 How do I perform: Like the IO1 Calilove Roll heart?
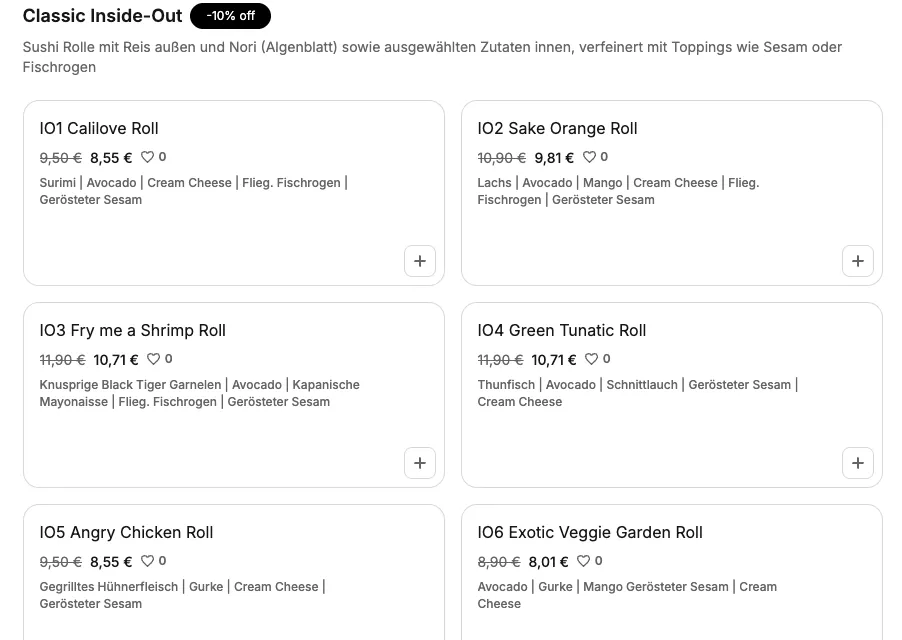[148, 157]
